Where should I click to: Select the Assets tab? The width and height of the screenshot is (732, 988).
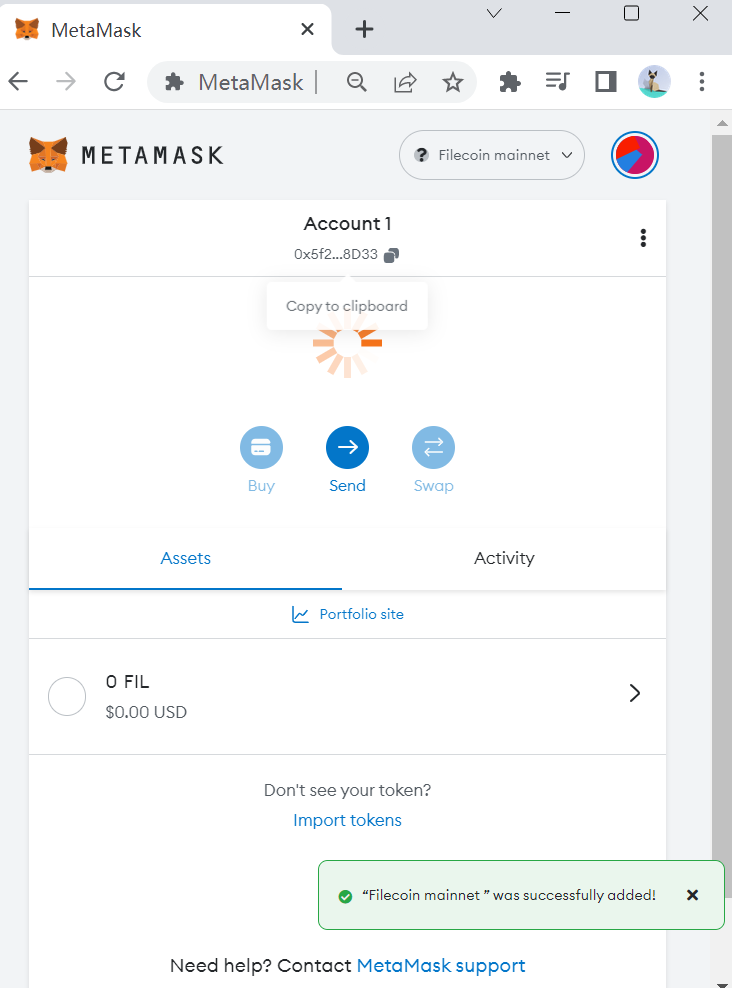(x=186, y=558)
